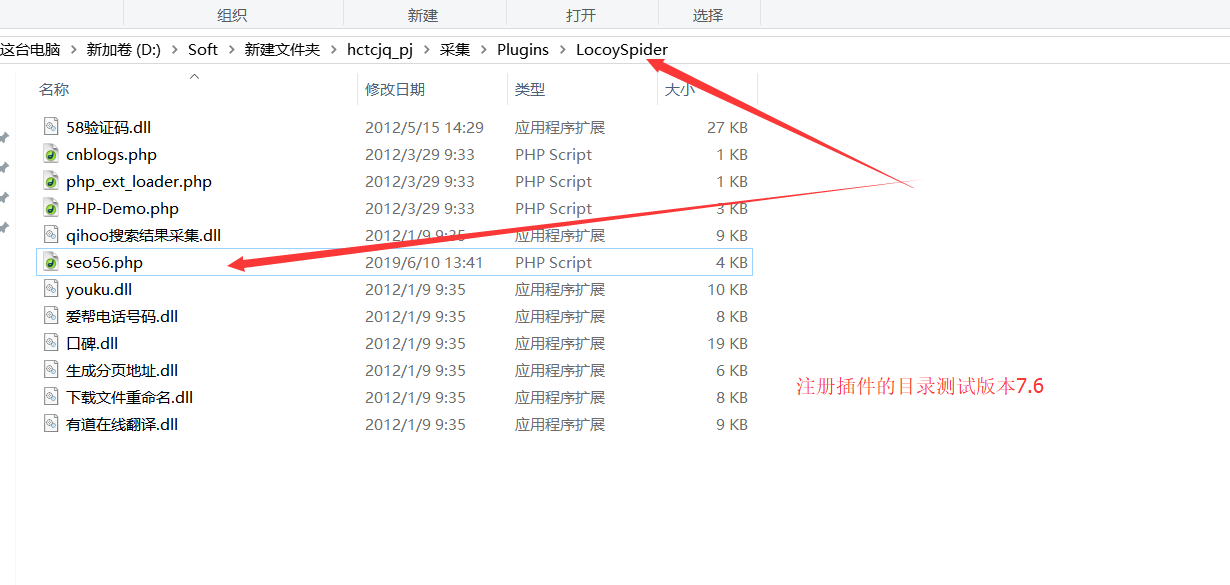Select the 口碑.dll file icon
Image resolution: width=1230 pixels, height=585 pixels.
51,343
